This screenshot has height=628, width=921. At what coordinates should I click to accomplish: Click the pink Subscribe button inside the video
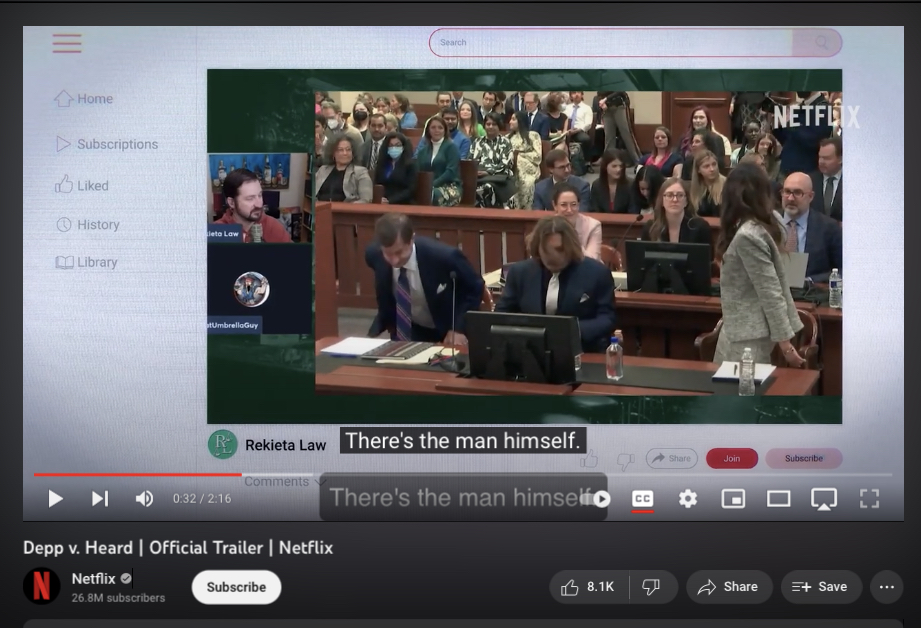(x=804, y=458)
